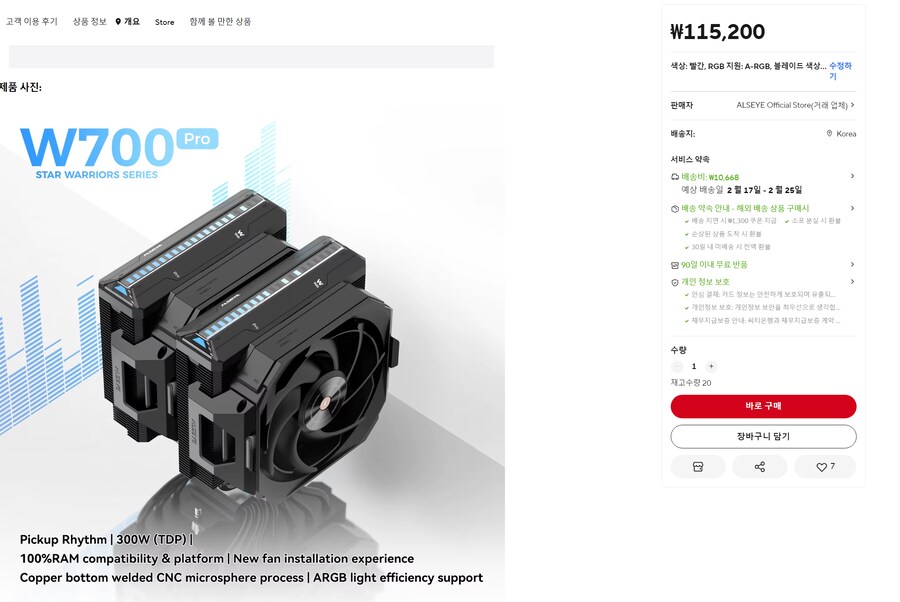The width and height of the screenshot is (900, 602).
Task: Click the shipping truck icon near 배송비
Action: (675, 177)
